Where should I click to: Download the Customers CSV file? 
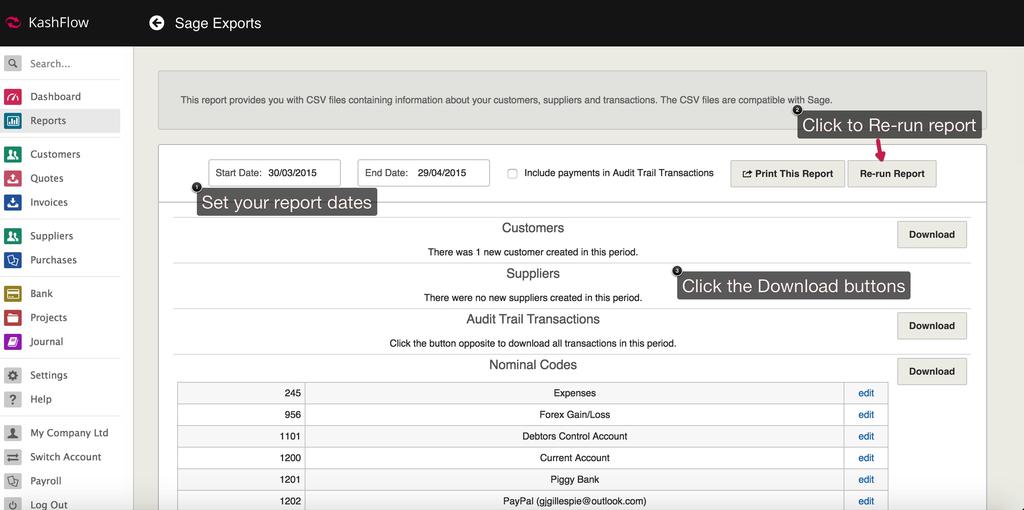931,235
